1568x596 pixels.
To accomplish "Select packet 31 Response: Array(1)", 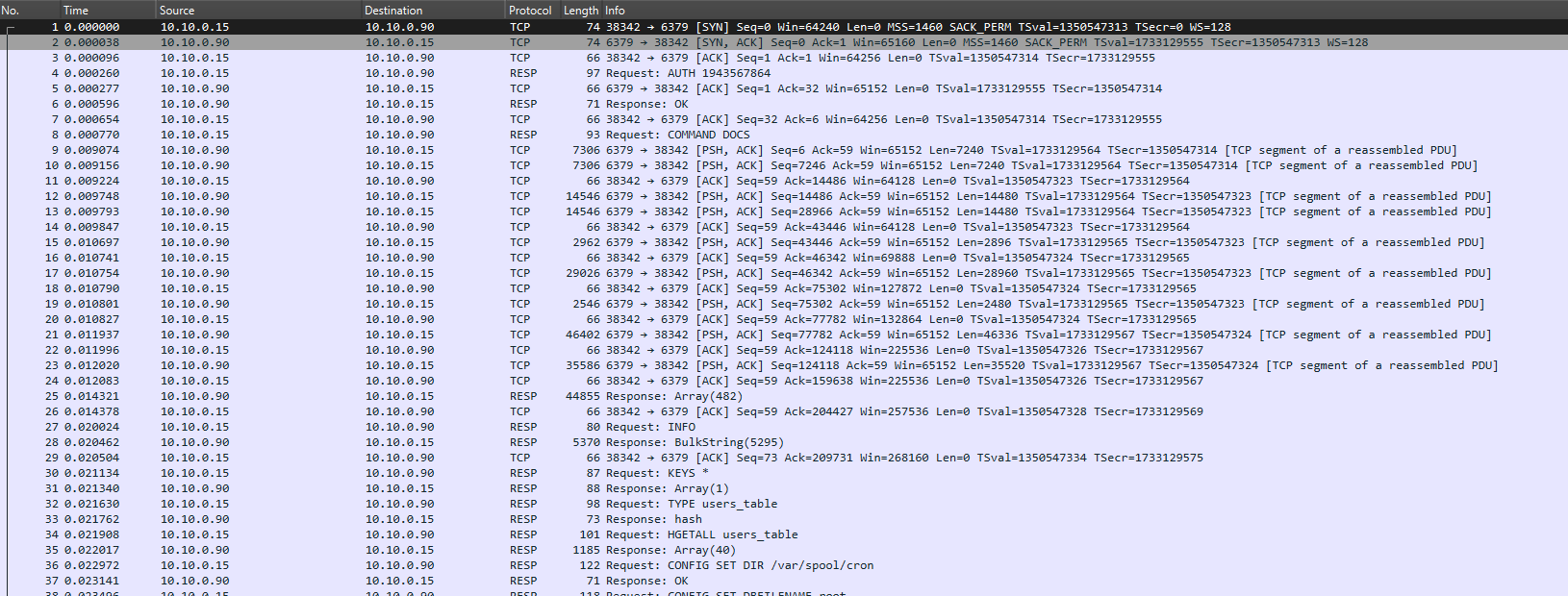I will pos(784,488).
